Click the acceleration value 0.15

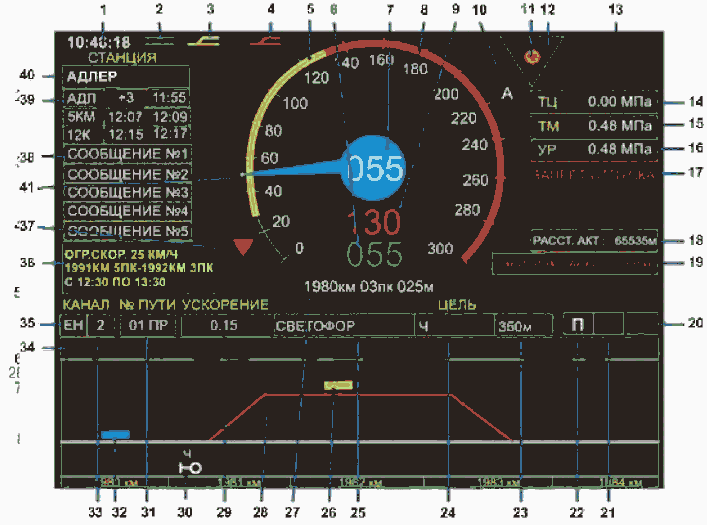coord(224,325)
